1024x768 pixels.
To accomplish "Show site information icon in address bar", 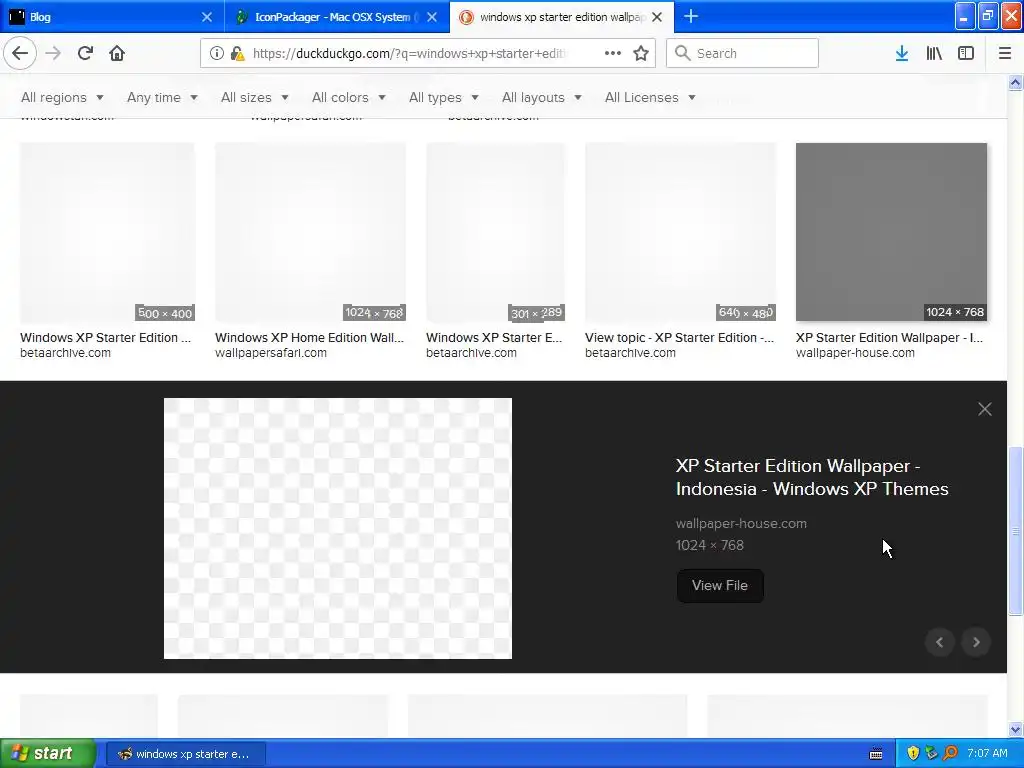I will coord(217,53).
